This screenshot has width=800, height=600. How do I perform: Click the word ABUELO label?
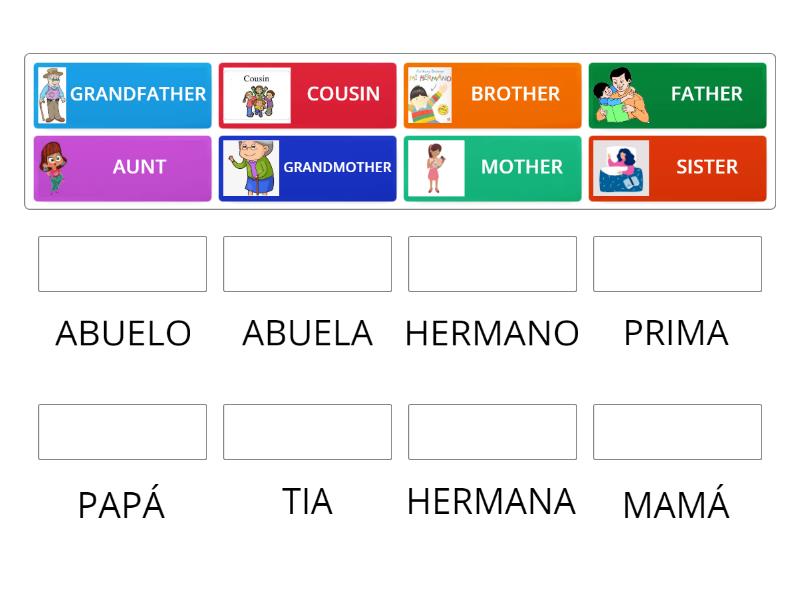(122, 333)
